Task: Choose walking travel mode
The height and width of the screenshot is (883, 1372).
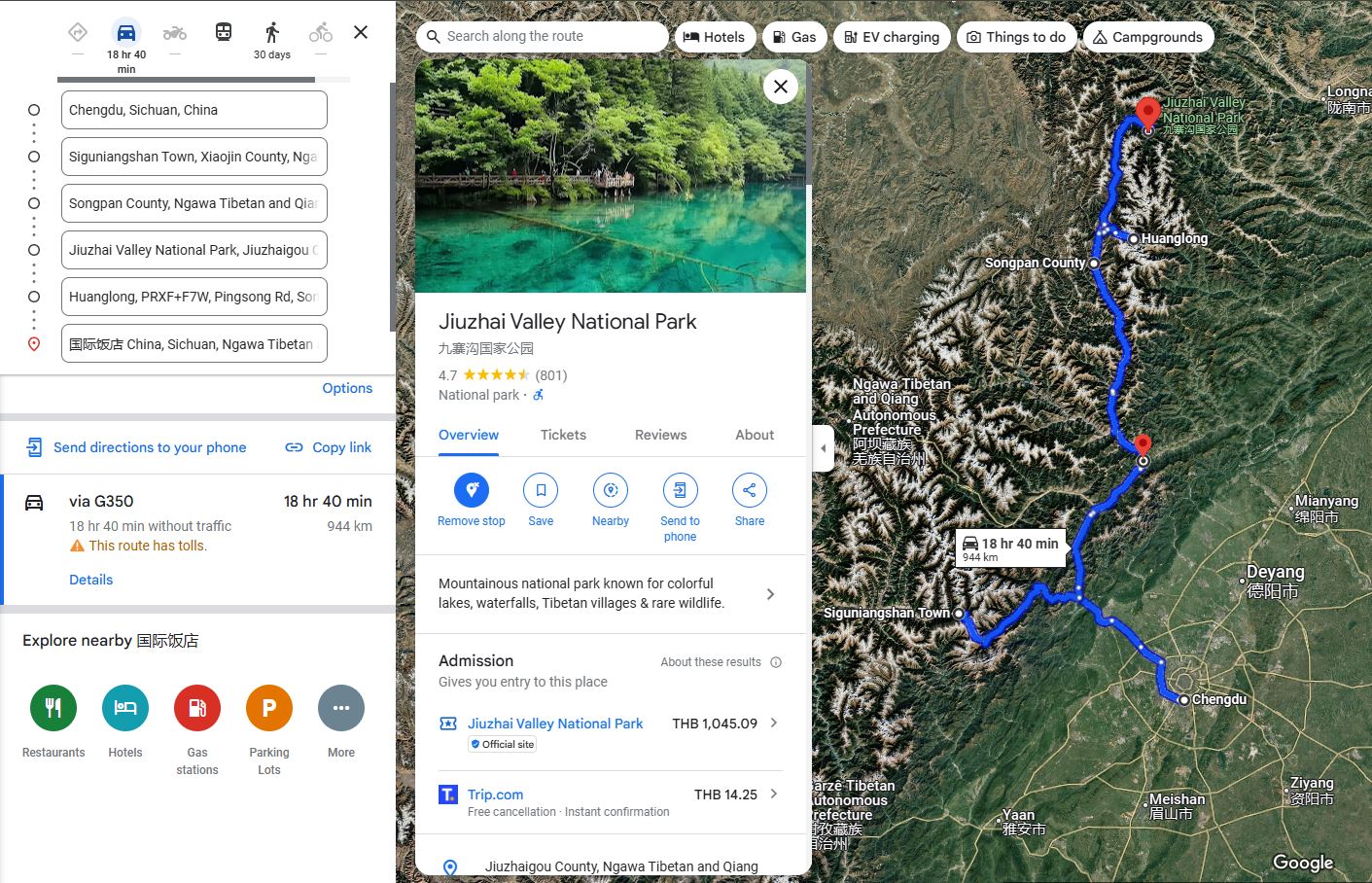Action: coord(272,32)
